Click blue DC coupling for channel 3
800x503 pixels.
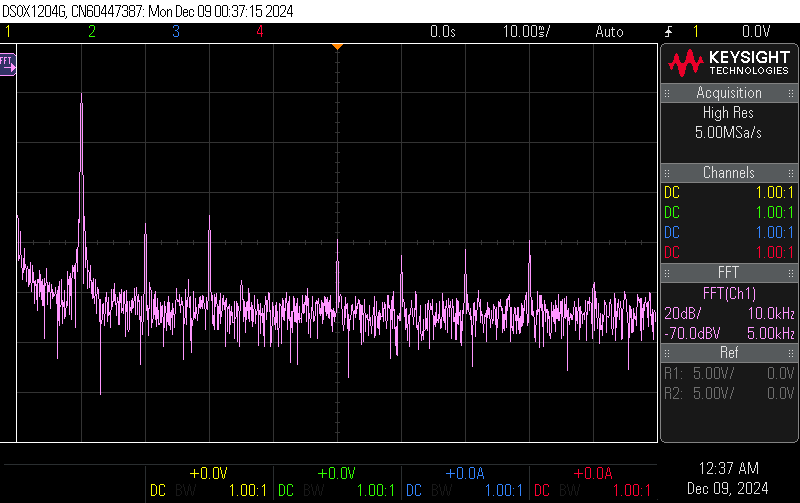click(x=672, y=233)
